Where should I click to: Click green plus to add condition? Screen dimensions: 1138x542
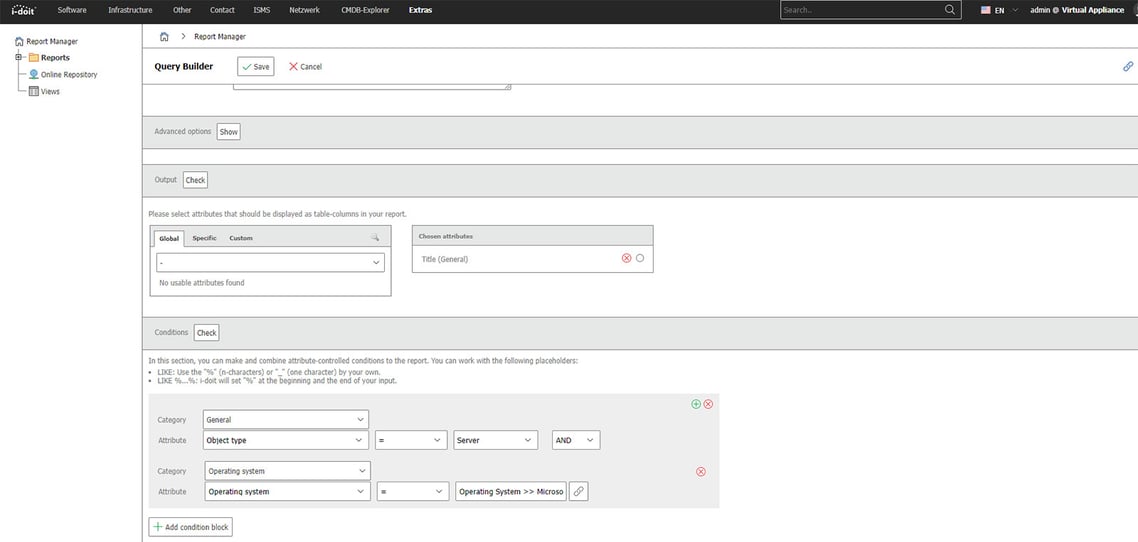pyautogui.click(x=696, y=404)
